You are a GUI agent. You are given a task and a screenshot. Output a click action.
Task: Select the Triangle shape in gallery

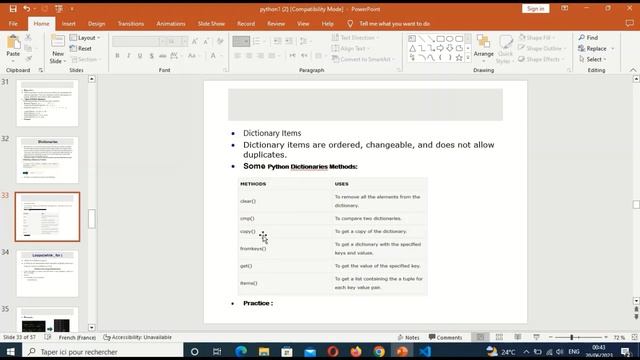412,49
